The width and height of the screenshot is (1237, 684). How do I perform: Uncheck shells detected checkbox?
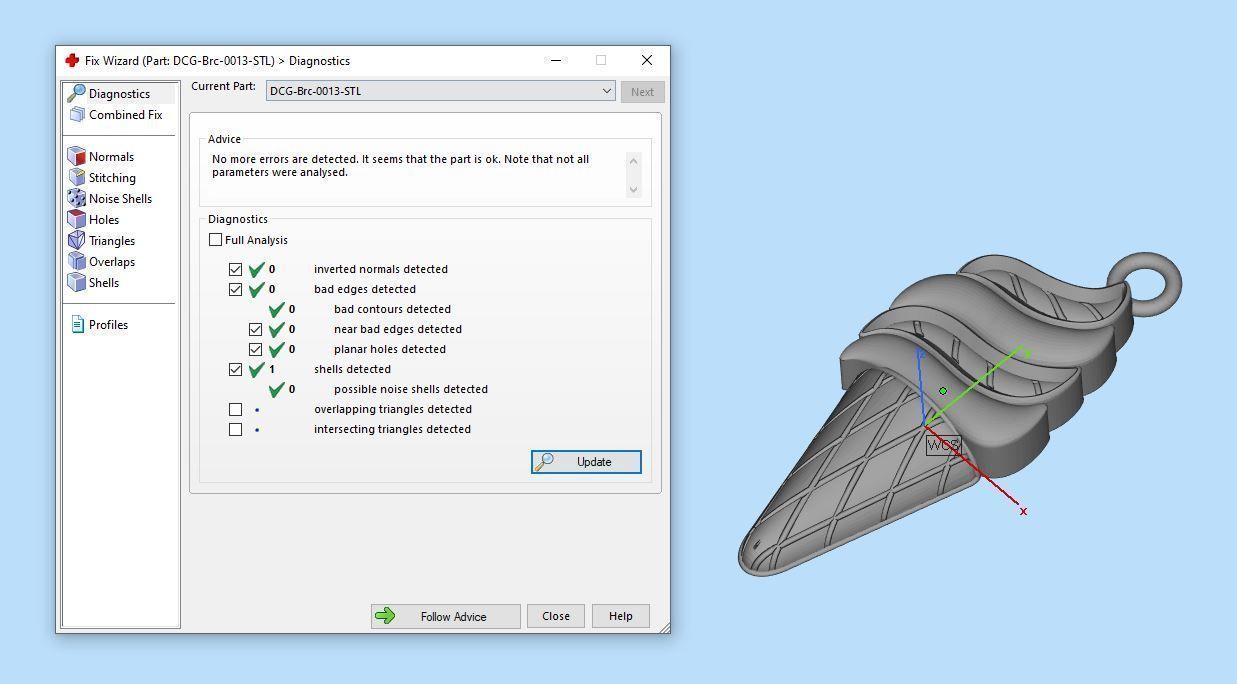(235, 369)
